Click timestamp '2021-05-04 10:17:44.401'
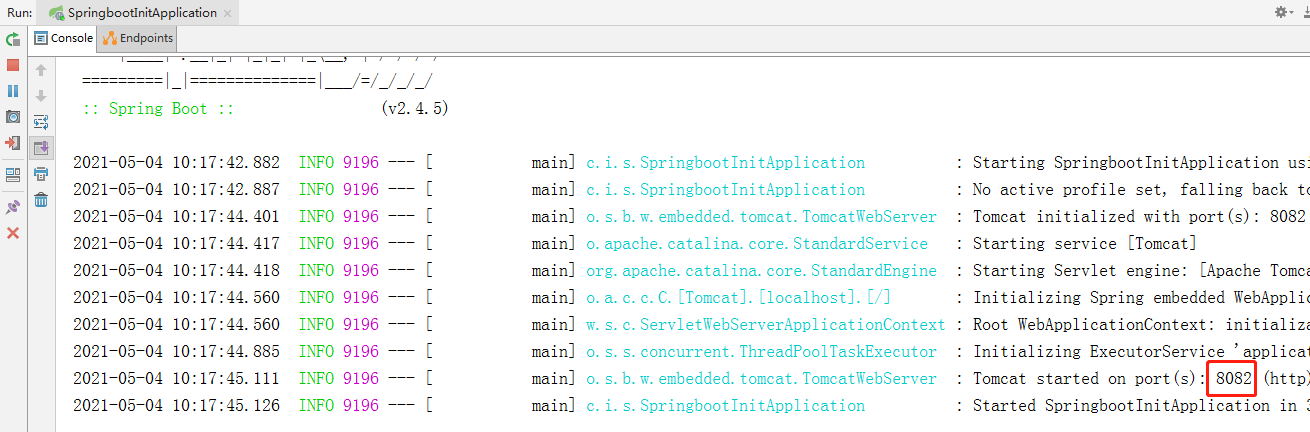 (177, 216)
